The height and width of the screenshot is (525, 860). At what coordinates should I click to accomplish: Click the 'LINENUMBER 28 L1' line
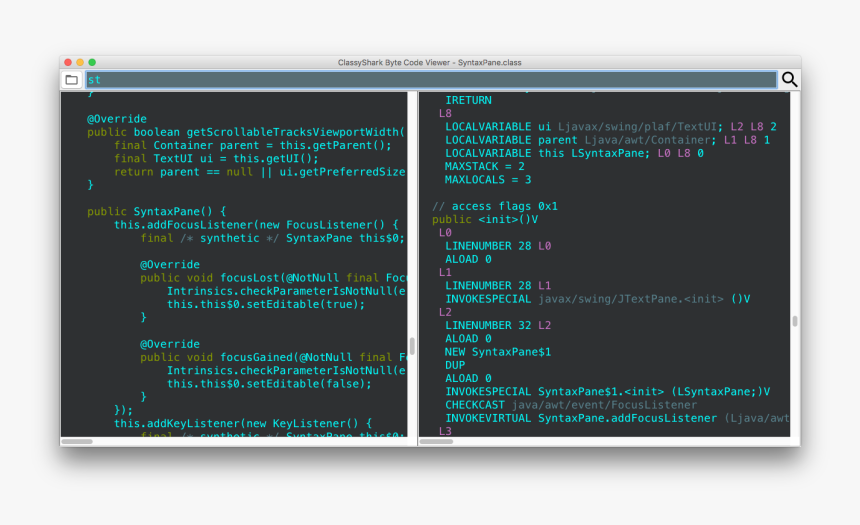(498, 285)
